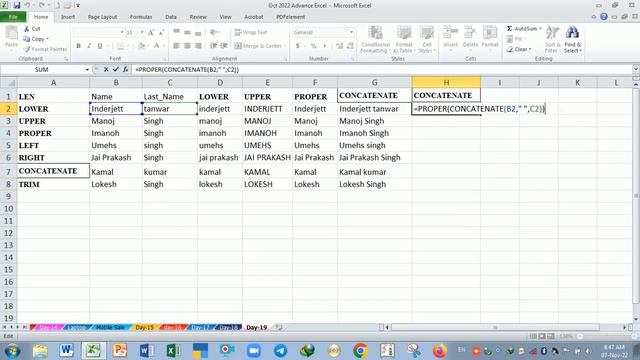The image size is (640, 360).
Task: Click the Top Align icon
Action: (176, 32)
